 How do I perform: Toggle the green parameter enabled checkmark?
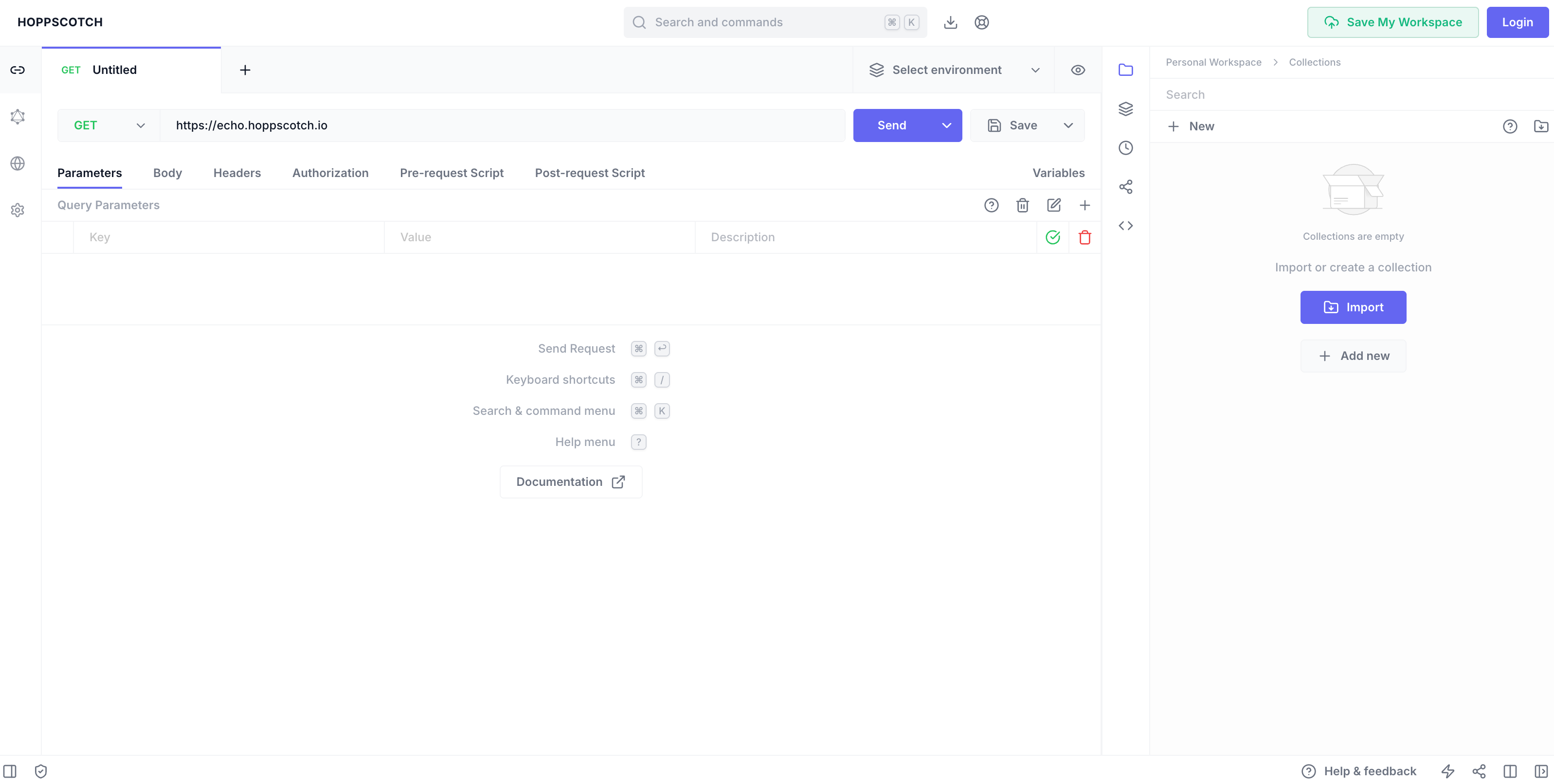1052,237
